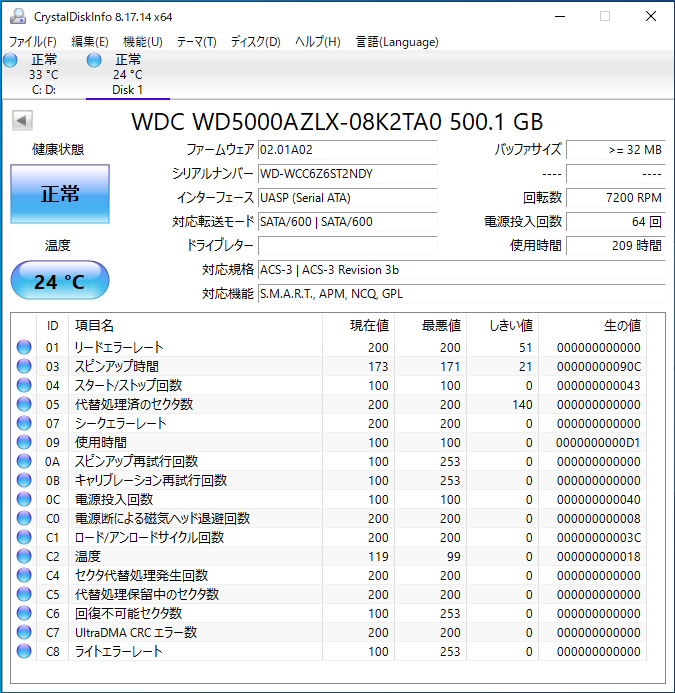This screenshot has height=693, width=675.
Task: Click the 項目名 column header
Action: 195,326
